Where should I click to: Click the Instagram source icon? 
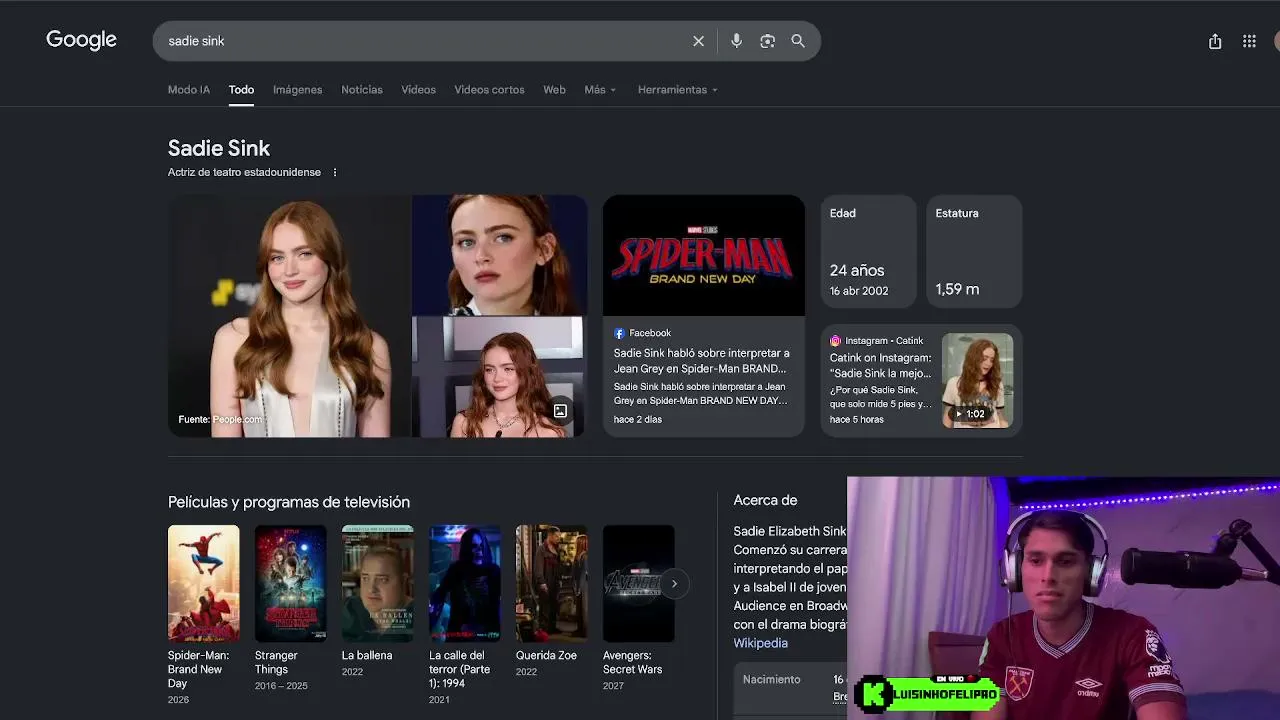(835, 341)
